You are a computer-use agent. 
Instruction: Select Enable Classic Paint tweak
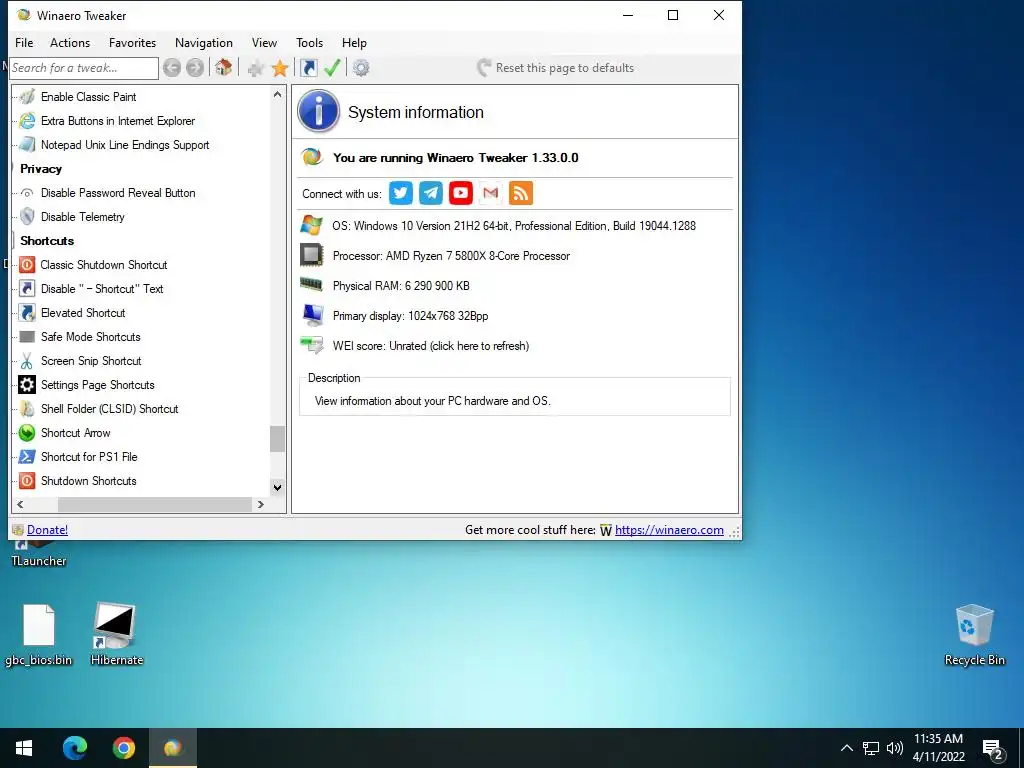(x=89, y=97)
